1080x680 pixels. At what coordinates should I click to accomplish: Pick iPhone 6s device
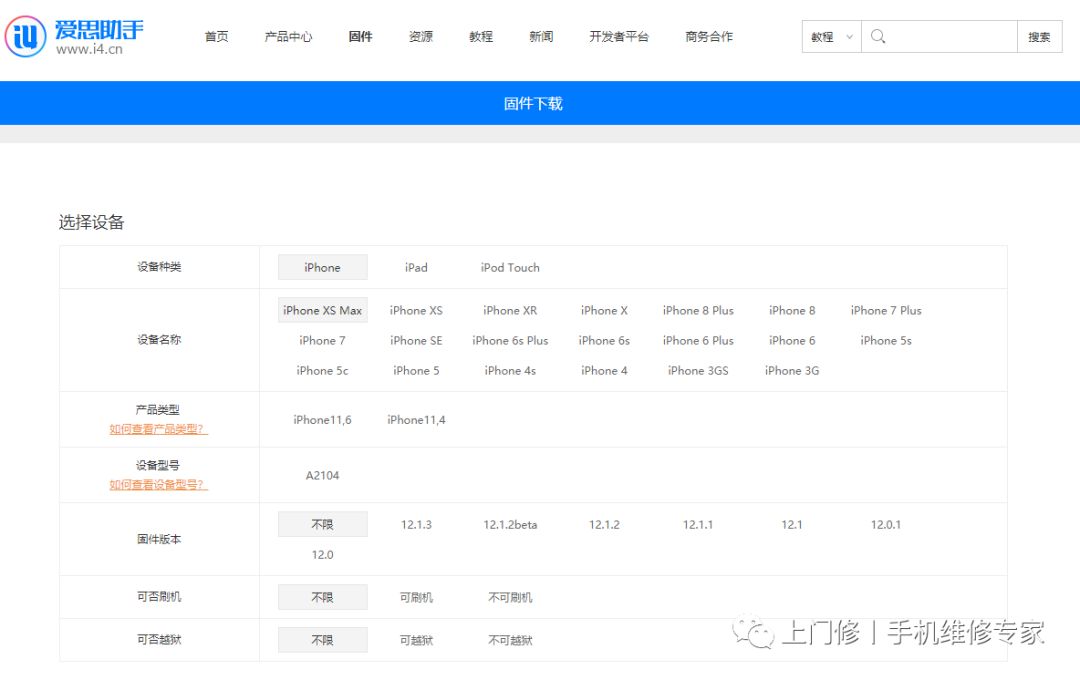pos(604,340)
